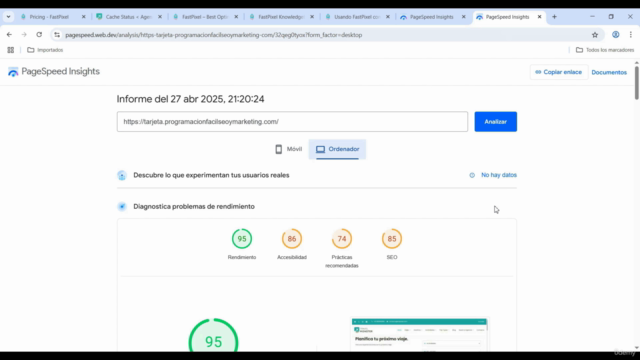640x360 pixels.
Task: Click the browser forward arrow
Action: (24, 35)
